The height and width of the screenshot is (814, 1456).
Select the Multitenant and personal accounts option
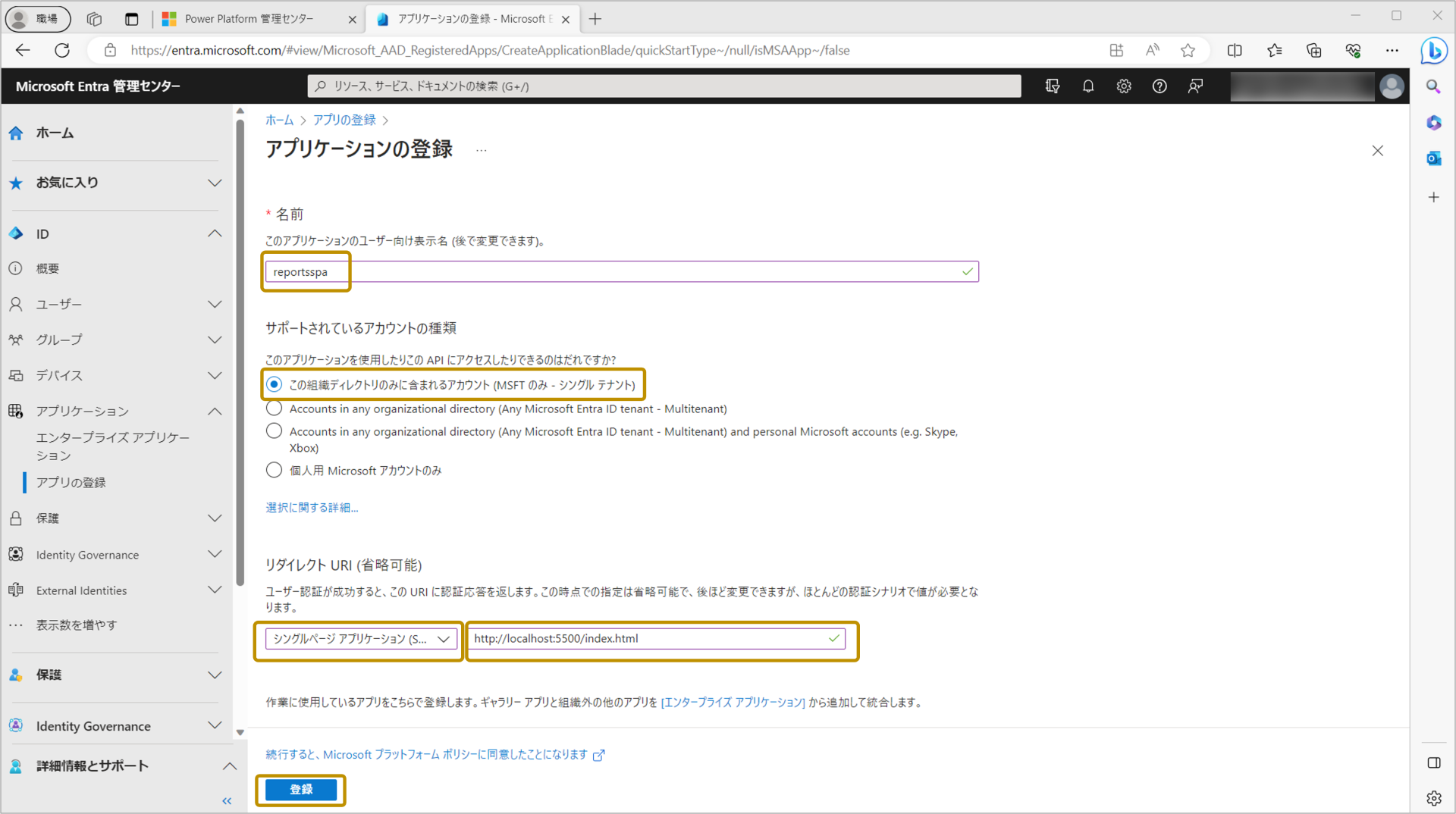274,430
